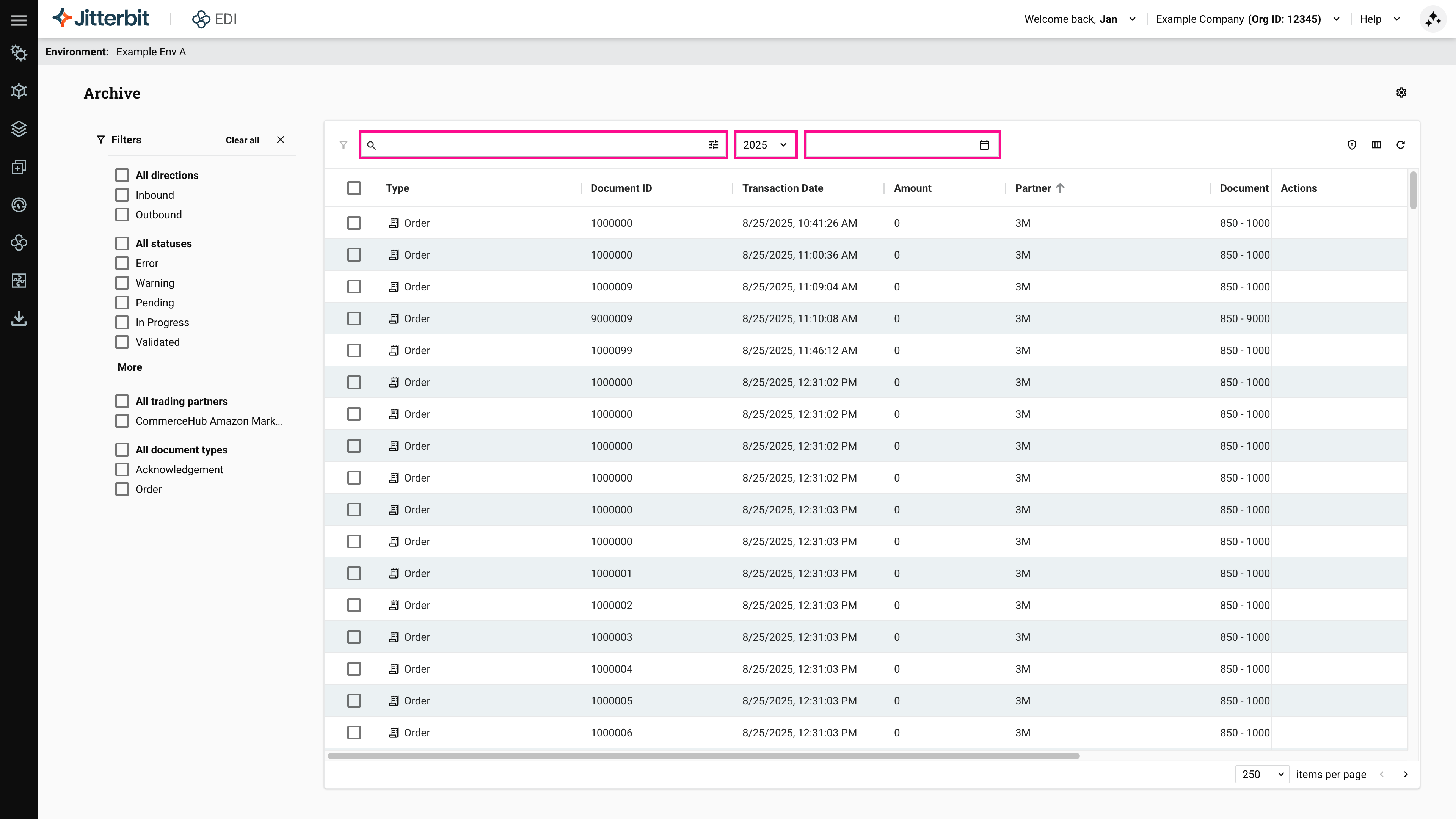The image size is (1456, 819).
Task: Click the refresh icon in table toolbar
Action: point(1400,145)
